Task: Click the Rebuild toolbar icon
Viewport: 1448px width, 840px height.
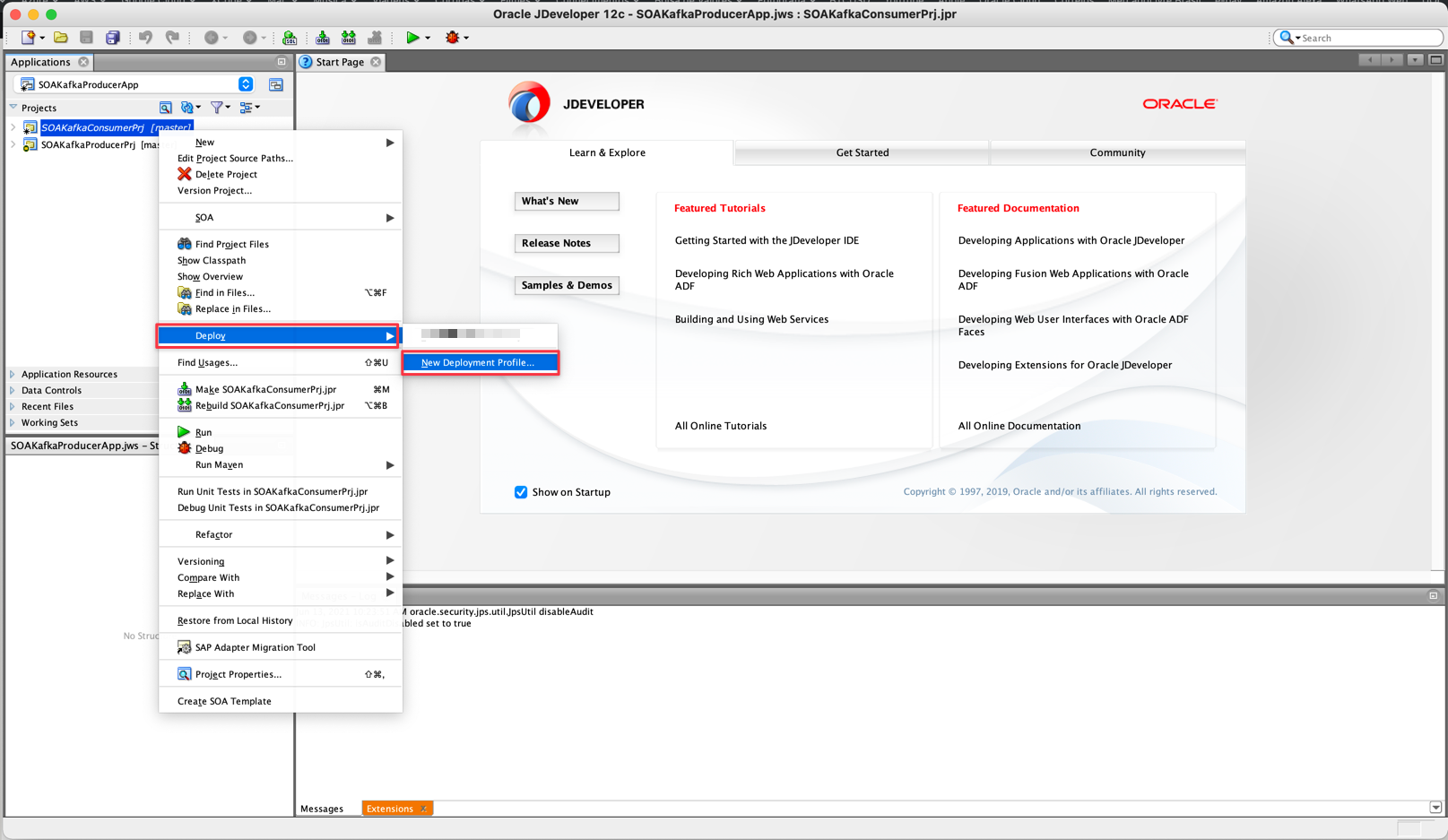Action: pos(348,37)
